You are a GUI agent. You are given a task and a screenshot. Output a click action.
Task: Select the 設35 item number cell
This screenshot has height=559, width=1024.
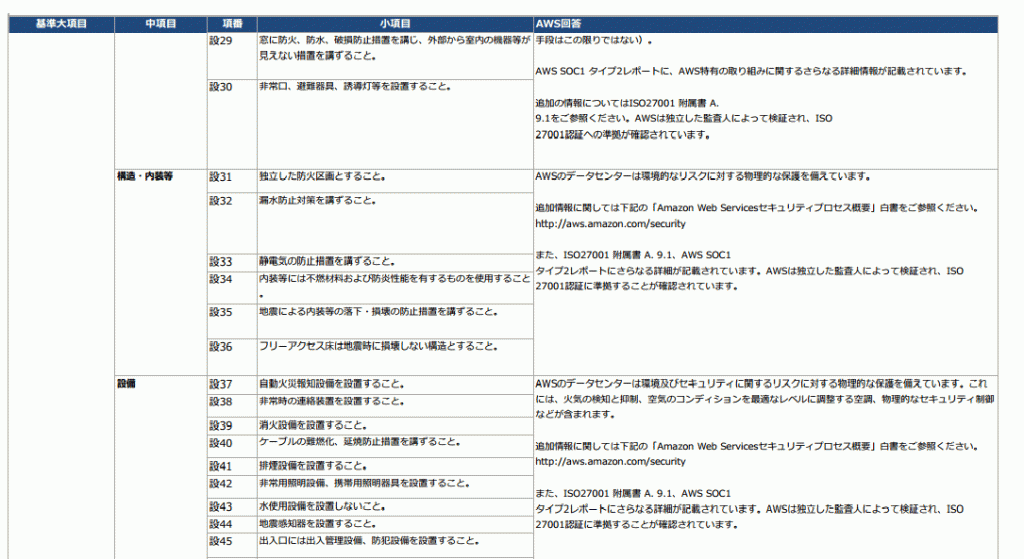(x=232, y=321)
